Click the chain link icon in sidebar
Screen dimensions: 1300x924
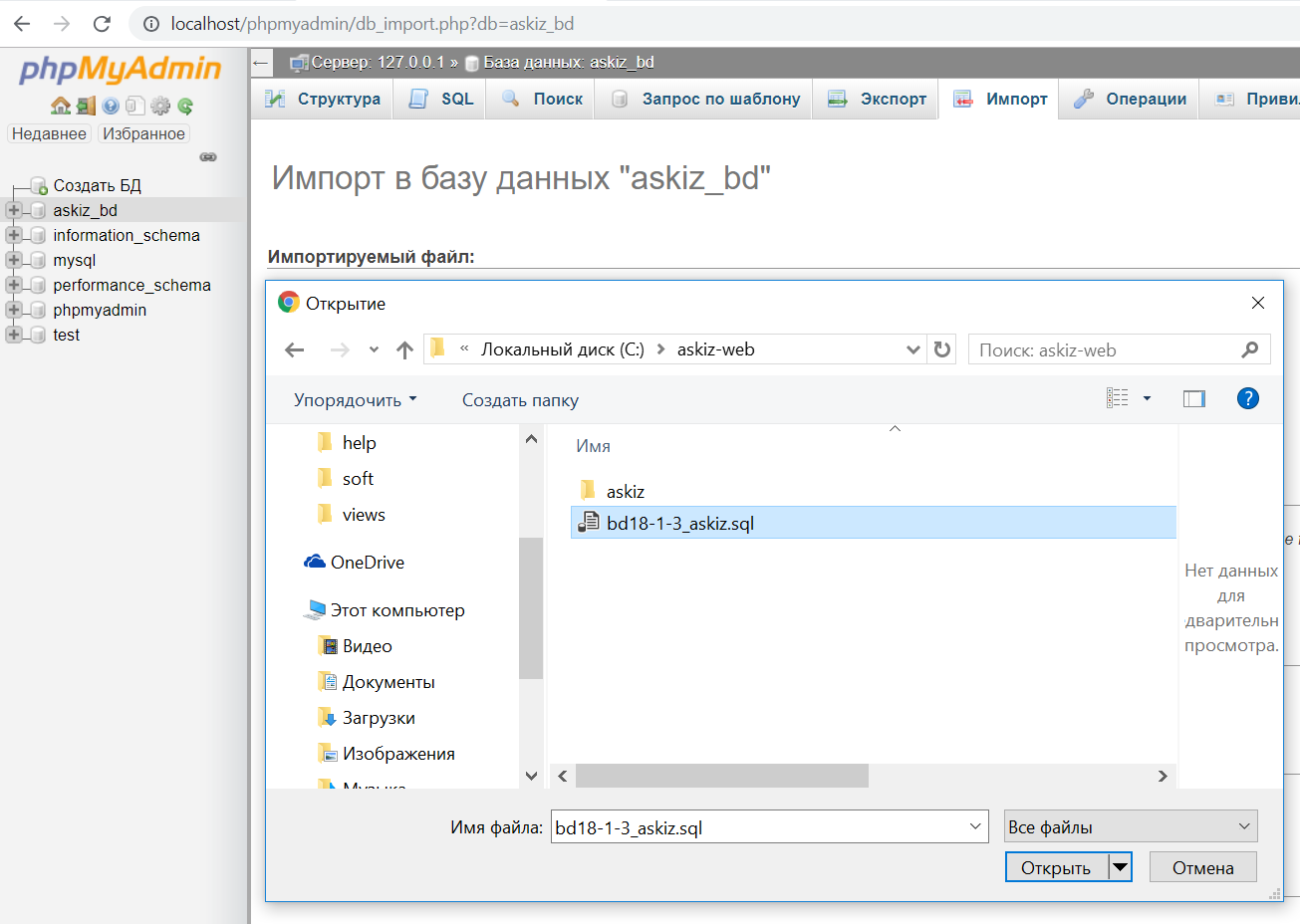208,156
